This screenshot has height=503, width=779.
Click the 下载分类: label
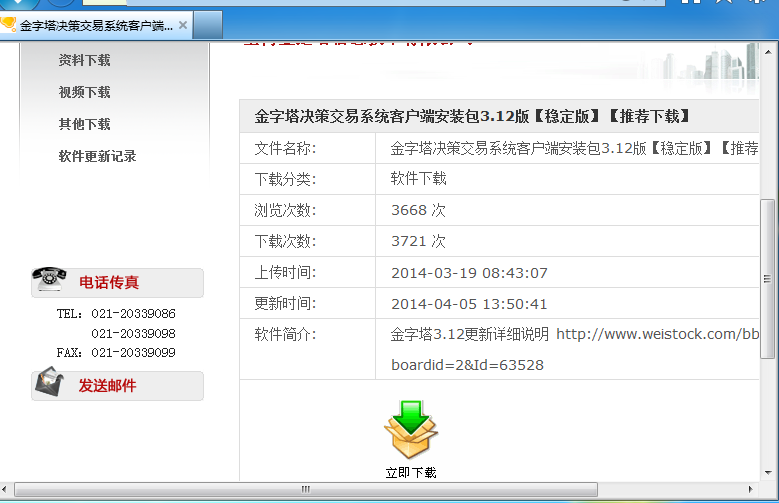[x=285, y=179]
